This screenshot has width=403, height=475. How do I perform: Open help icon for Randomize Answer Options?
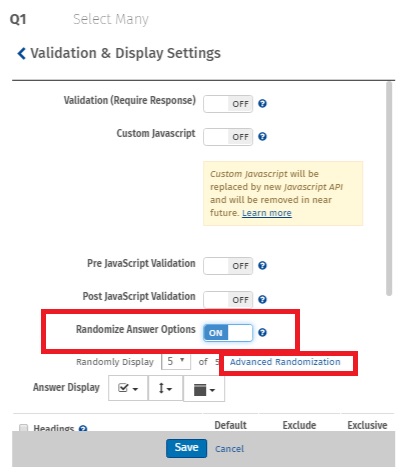[x=262, y=333]
